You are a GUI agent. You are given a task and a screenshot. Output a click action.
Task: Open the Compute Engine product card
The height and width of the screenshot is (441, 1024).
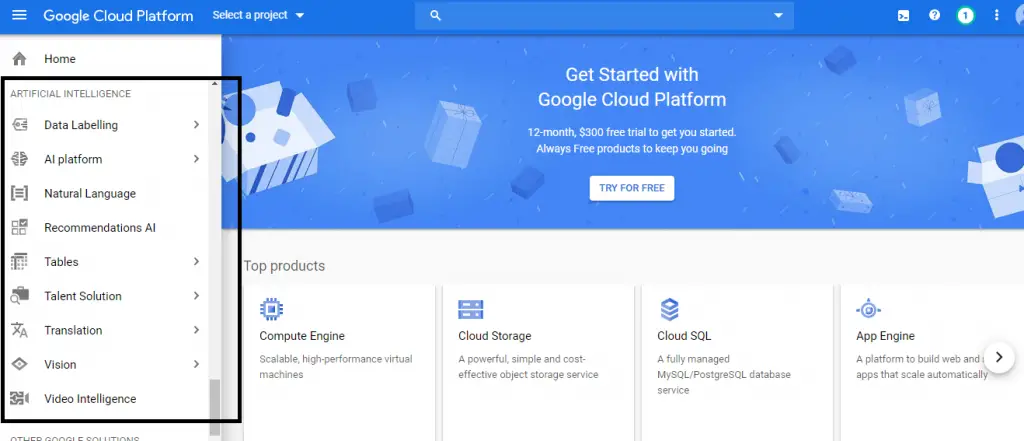click(339, 363)
